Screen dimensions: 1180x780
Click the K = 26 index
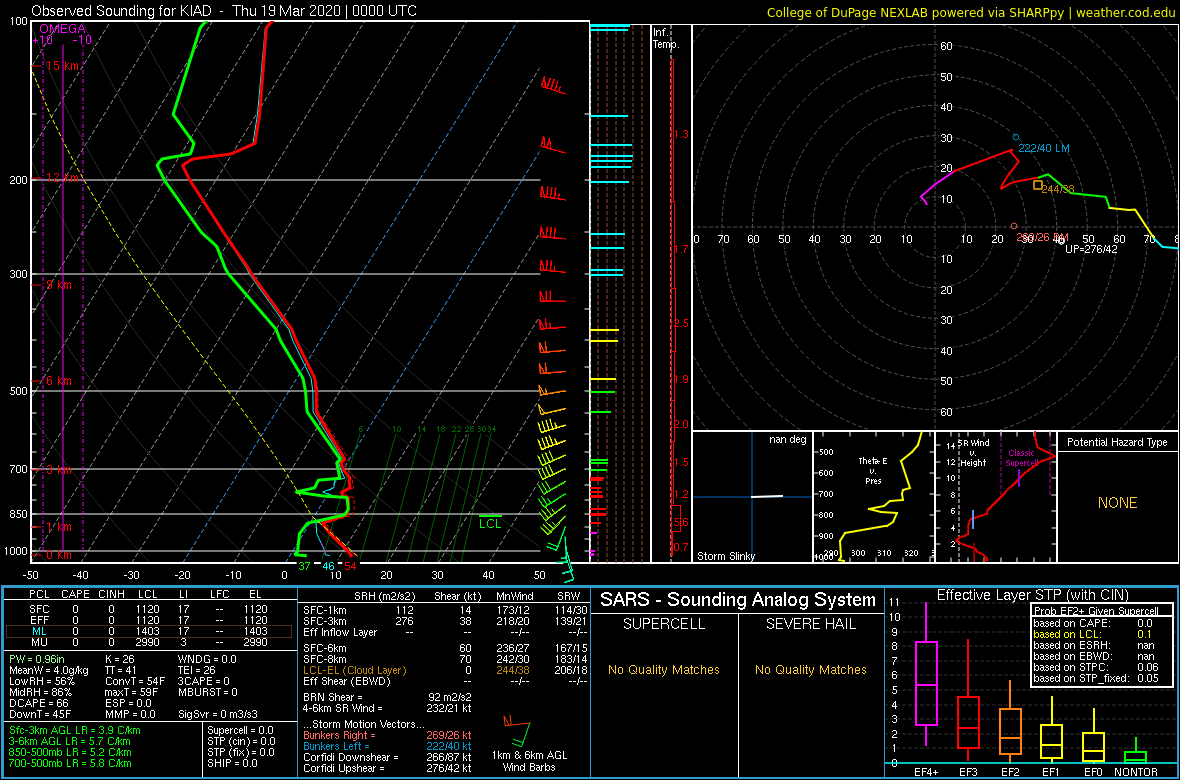(121, 660)
